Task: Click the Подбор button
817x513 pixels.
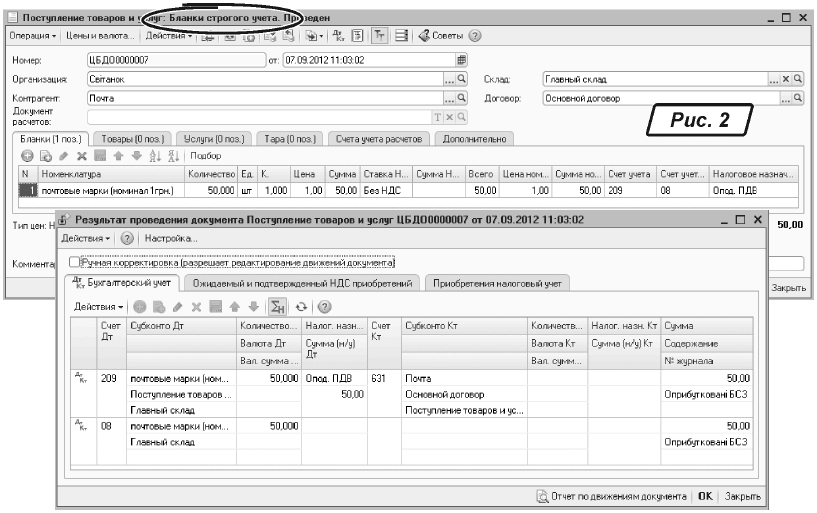Action: (205, 156)
